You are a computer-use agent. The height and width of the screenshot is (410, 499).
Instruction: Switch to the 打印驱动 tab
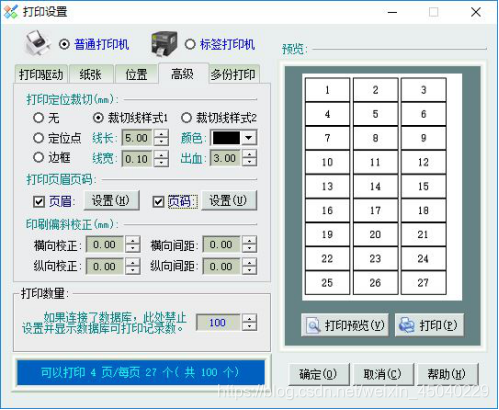[41, 74]
